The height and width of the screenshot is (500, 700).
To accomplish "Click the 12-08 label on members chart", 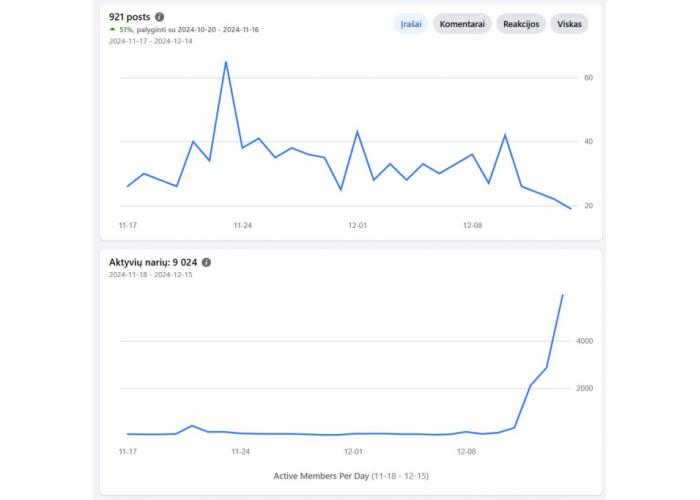I will pos(465,451).
